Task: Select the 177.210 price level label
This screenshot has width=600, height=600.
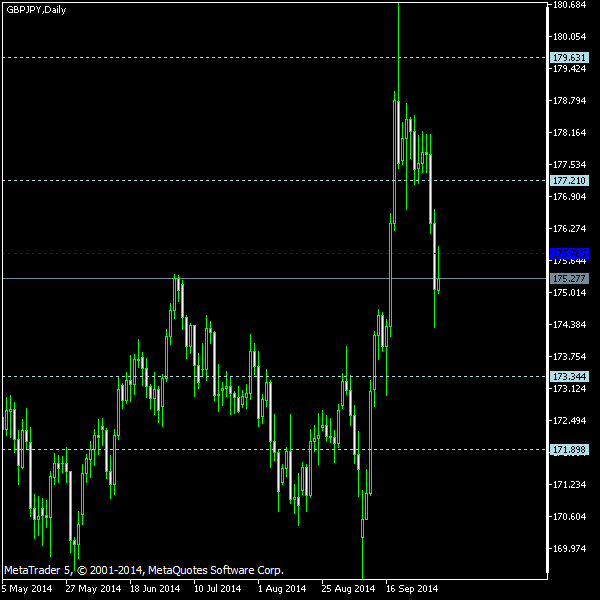Action: click(569, 181)
